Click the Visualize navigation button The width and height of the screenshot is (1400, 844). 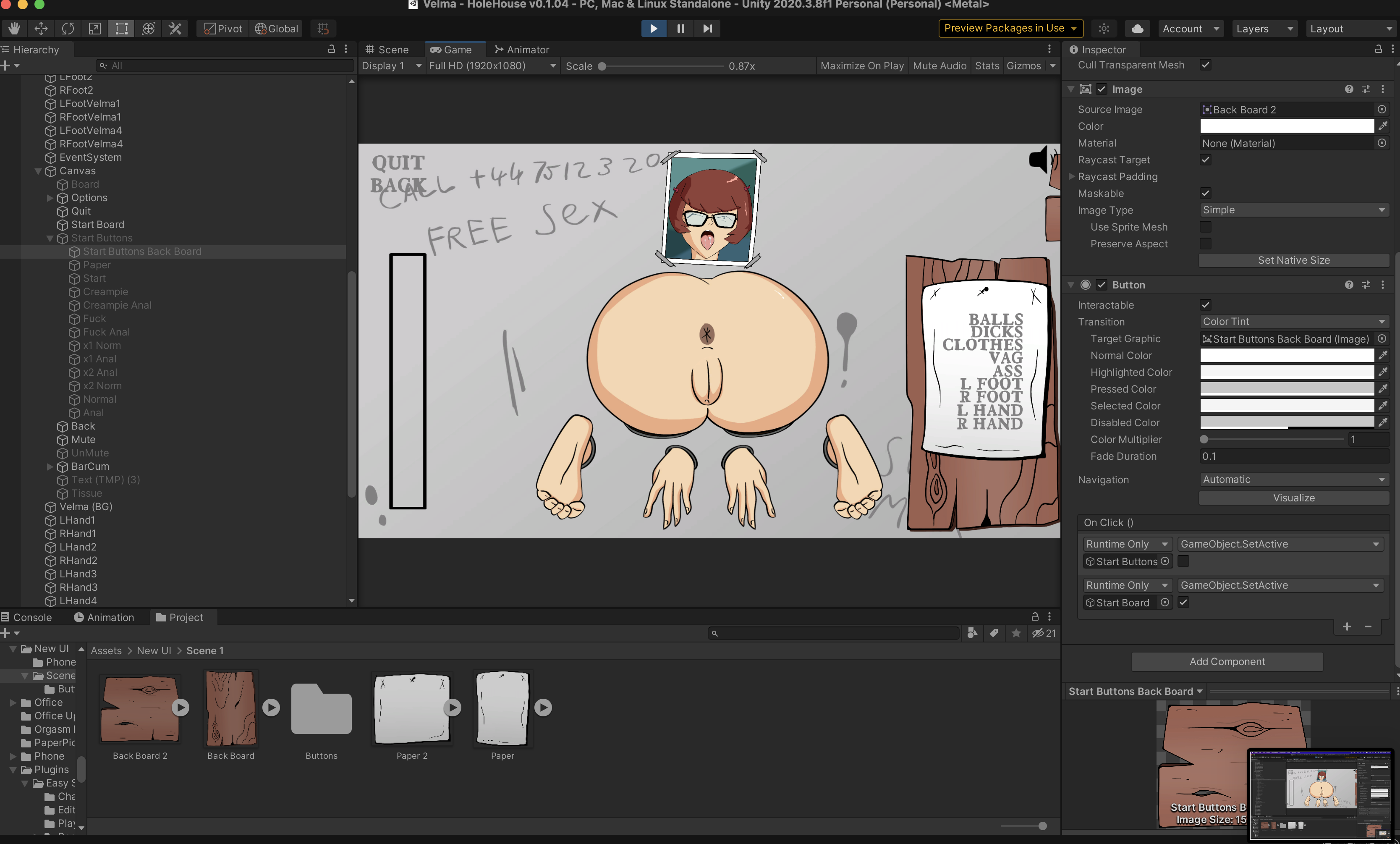click(x=1294, y=498)
